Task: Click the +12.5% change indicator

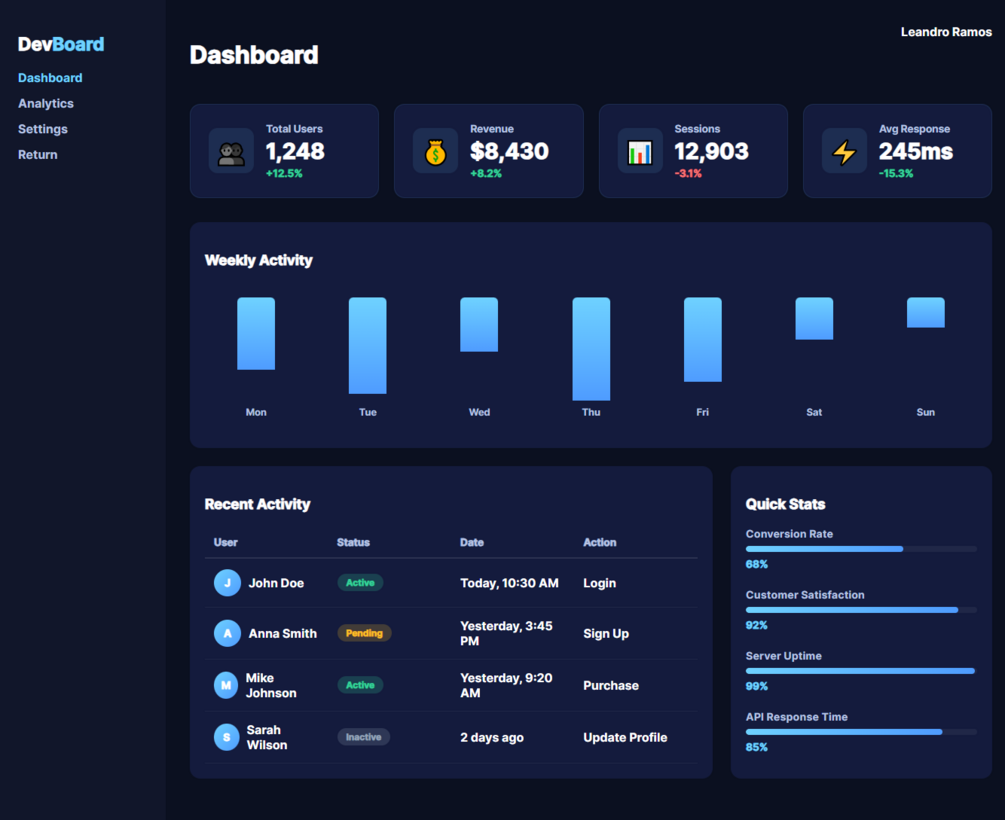Action: pos(284,173)
